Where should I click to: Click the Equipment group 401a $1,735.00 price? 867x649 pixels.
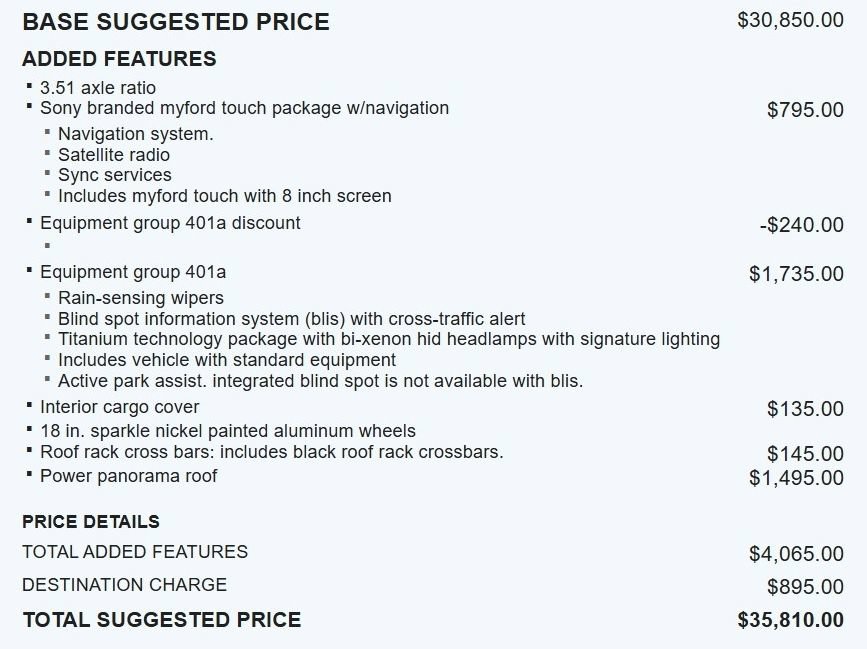[796, 274]
